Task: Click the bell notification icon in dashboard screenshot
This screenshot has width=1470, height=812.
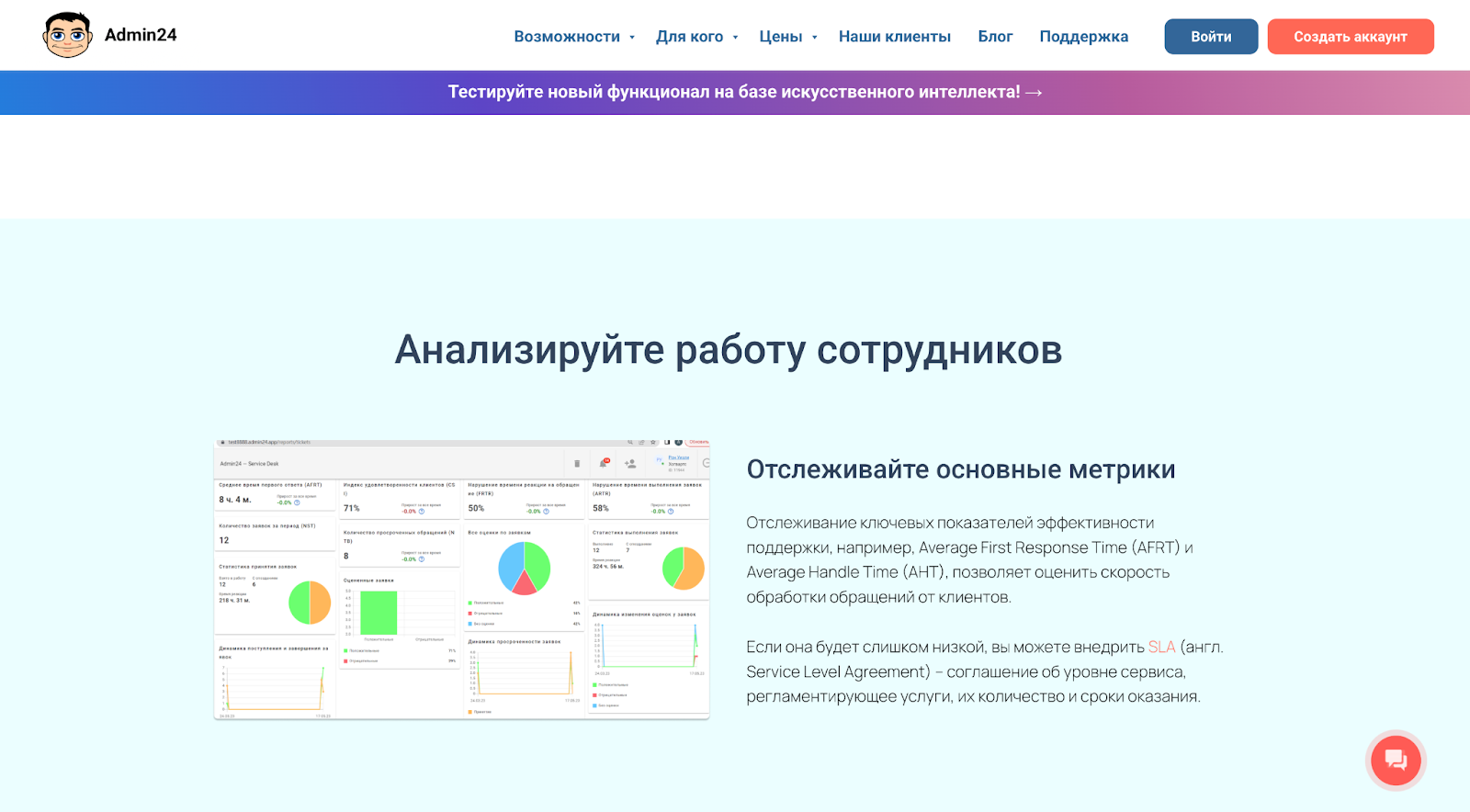Action: (604, 463)
